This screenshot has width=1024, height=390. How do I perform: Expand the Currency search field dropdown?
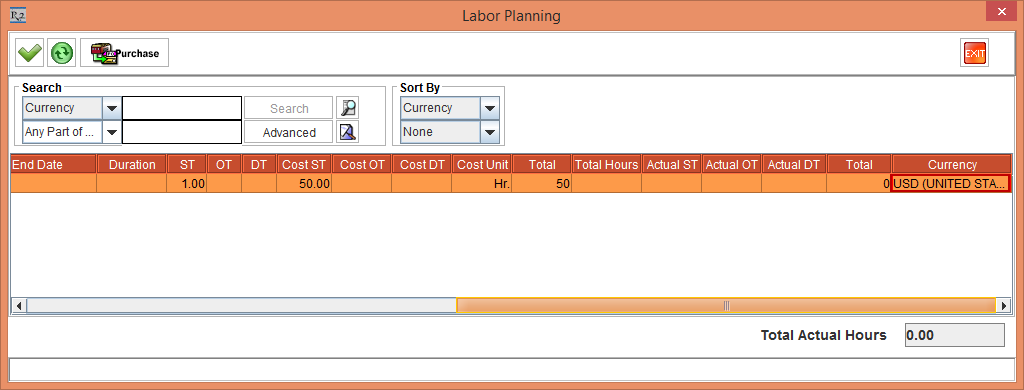(112, 108)
